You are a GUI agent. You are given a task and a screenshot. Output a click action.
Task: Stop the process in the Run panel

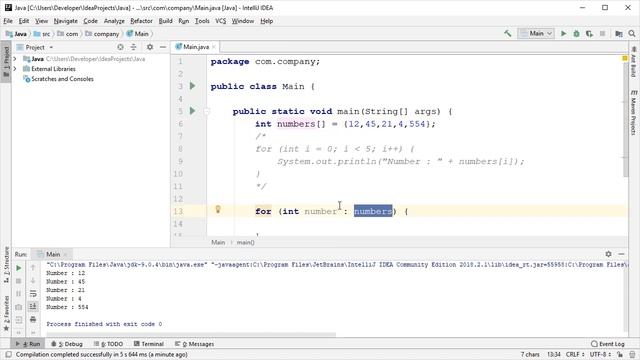click(x=19, y=281)
